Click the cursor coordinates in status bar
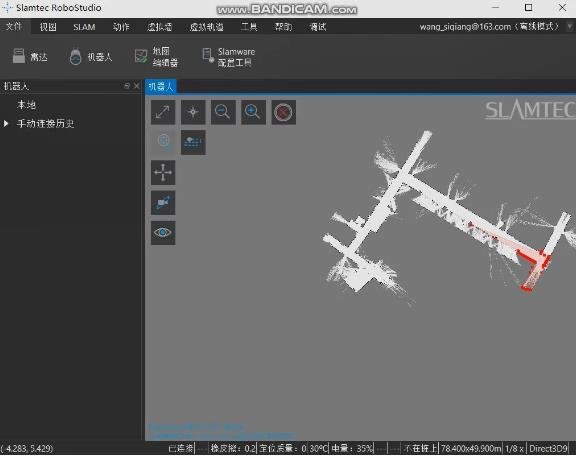Screen dimensions: 576x456 click(x=27, y=449)
